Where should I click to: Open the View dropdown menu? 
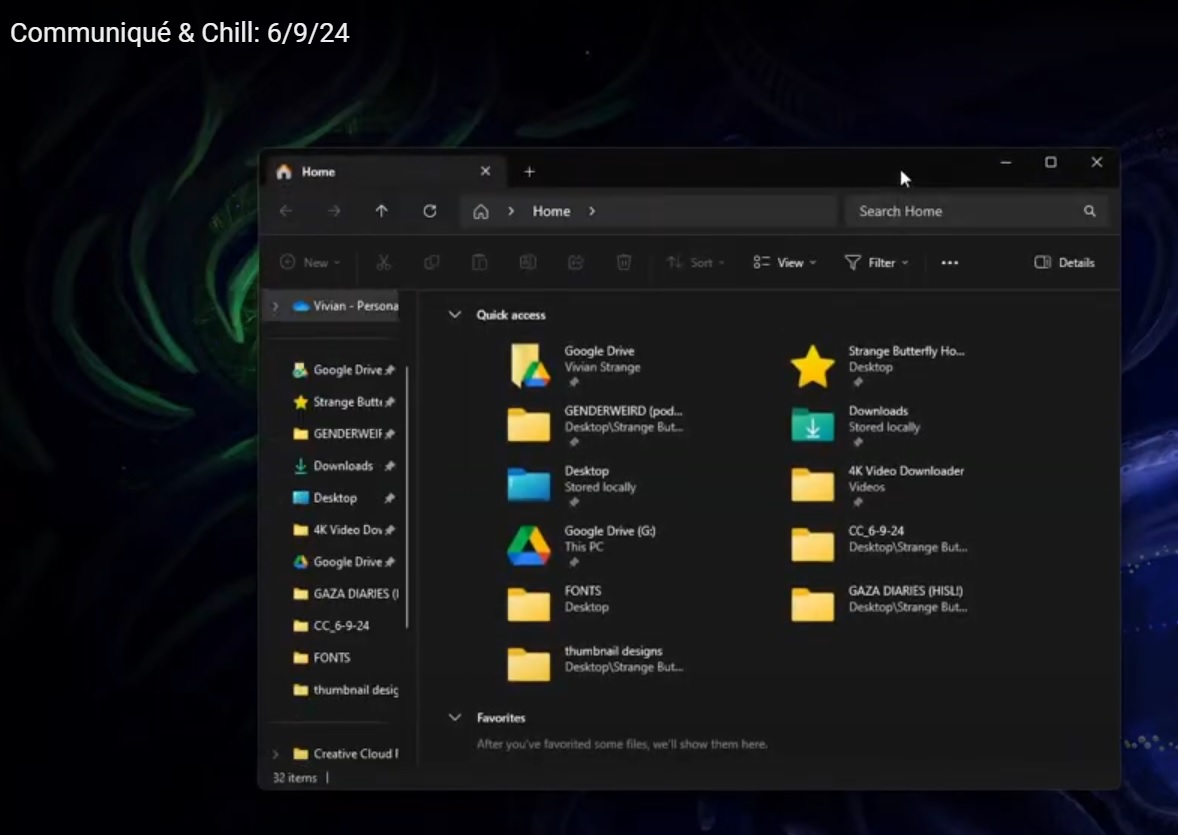785,263
